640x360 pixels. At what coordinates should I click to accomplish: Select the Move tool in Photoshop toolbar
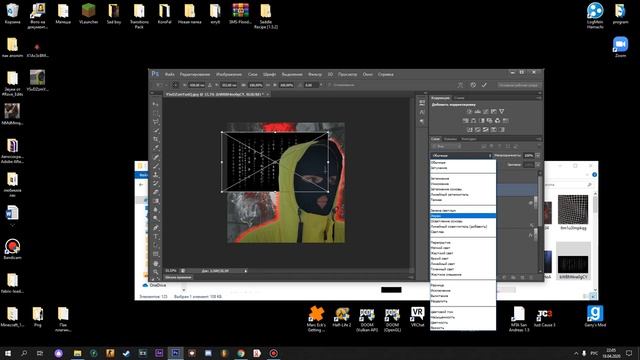(156, 104)
